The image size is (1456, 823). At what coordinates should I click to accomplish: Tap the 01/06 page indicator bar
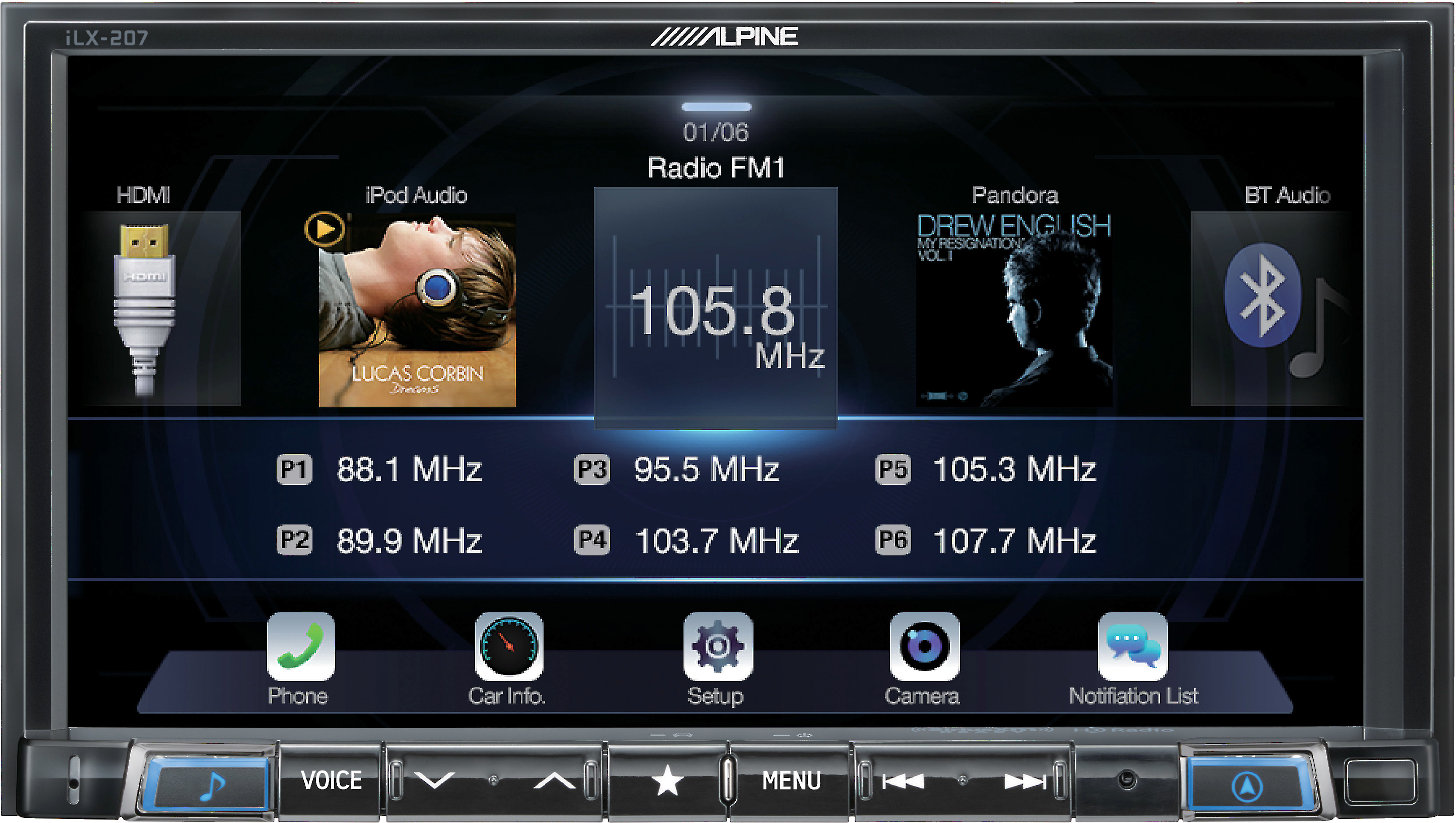pyautogui.click(x=716, y=107)
